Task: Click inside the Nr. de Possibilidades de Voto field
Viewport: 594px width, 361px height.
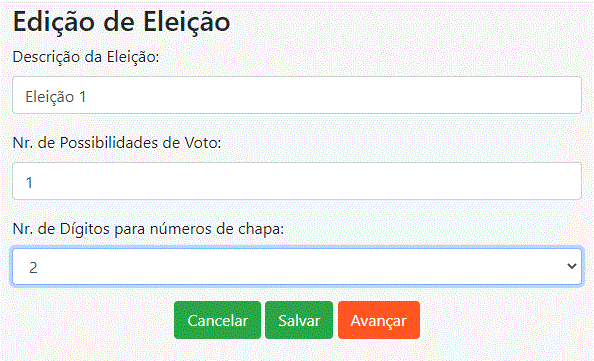Action: coord(297,181)
